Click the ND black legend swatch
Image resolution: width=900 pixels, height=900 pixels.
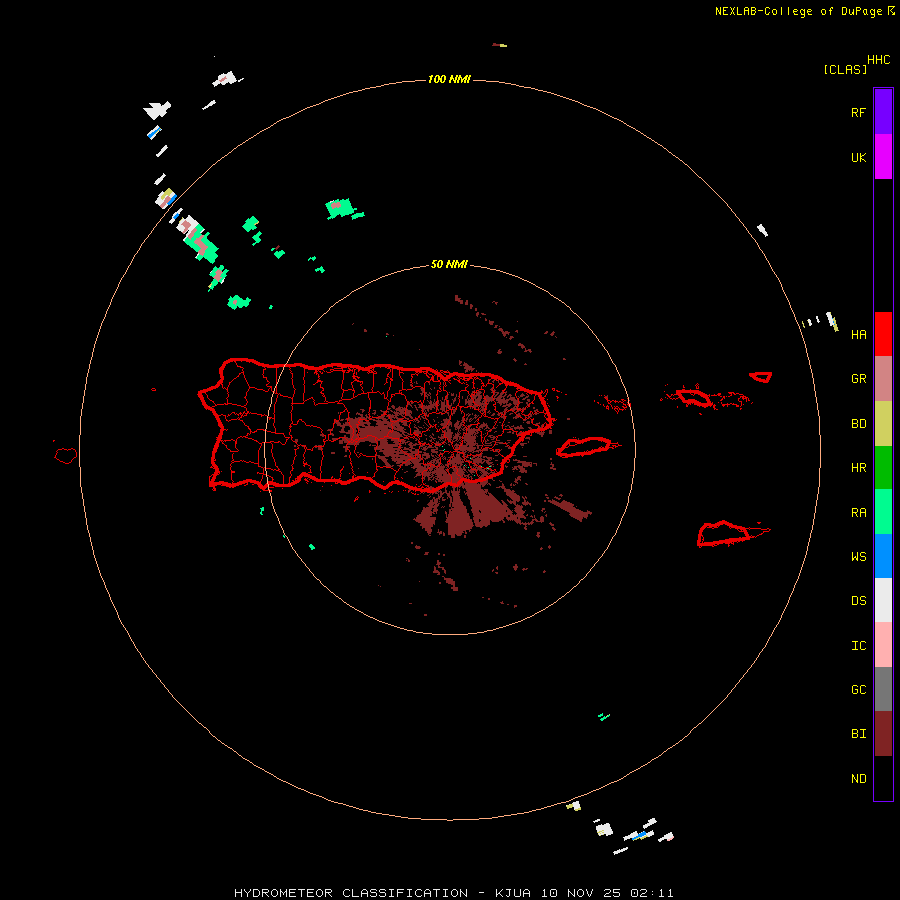tap(883, 778)
